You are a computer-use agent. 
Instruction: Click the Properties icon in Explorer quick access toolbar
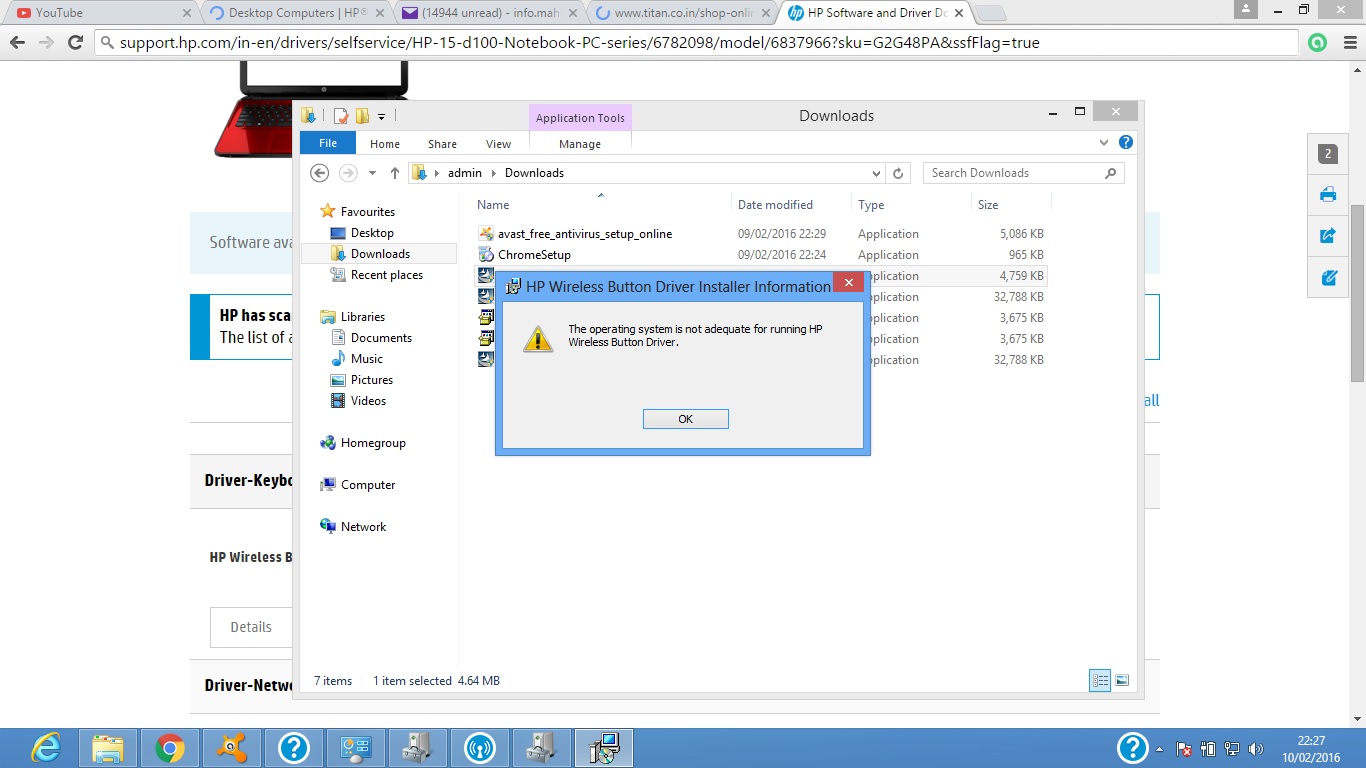click(x=341, y=116)
